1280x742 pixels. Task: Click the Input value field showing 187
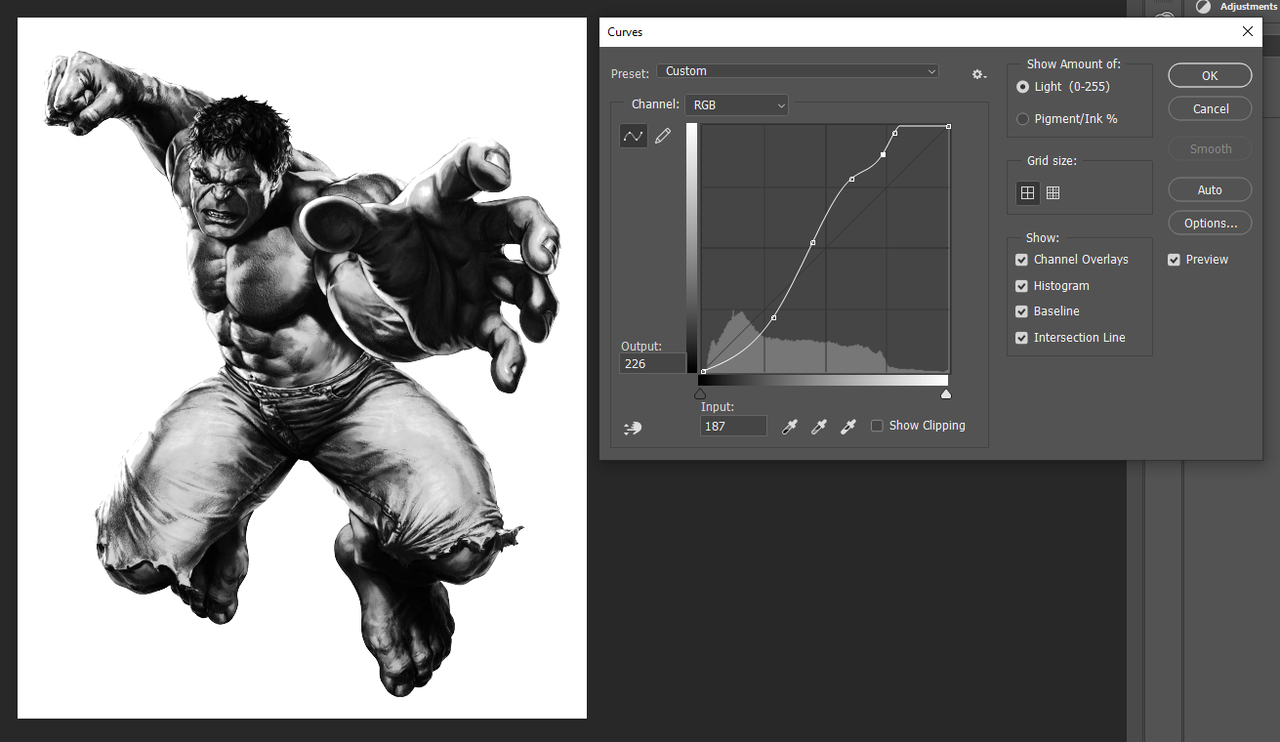[734, 426]
